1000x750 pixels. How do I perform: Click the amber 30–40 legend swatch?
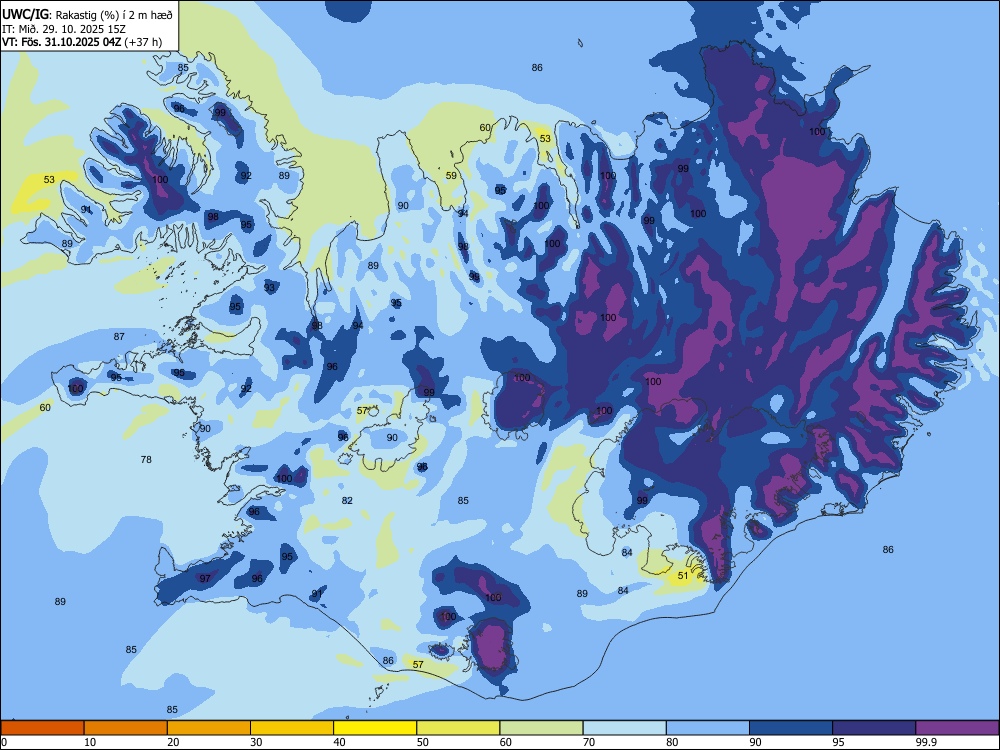(292, 728)
